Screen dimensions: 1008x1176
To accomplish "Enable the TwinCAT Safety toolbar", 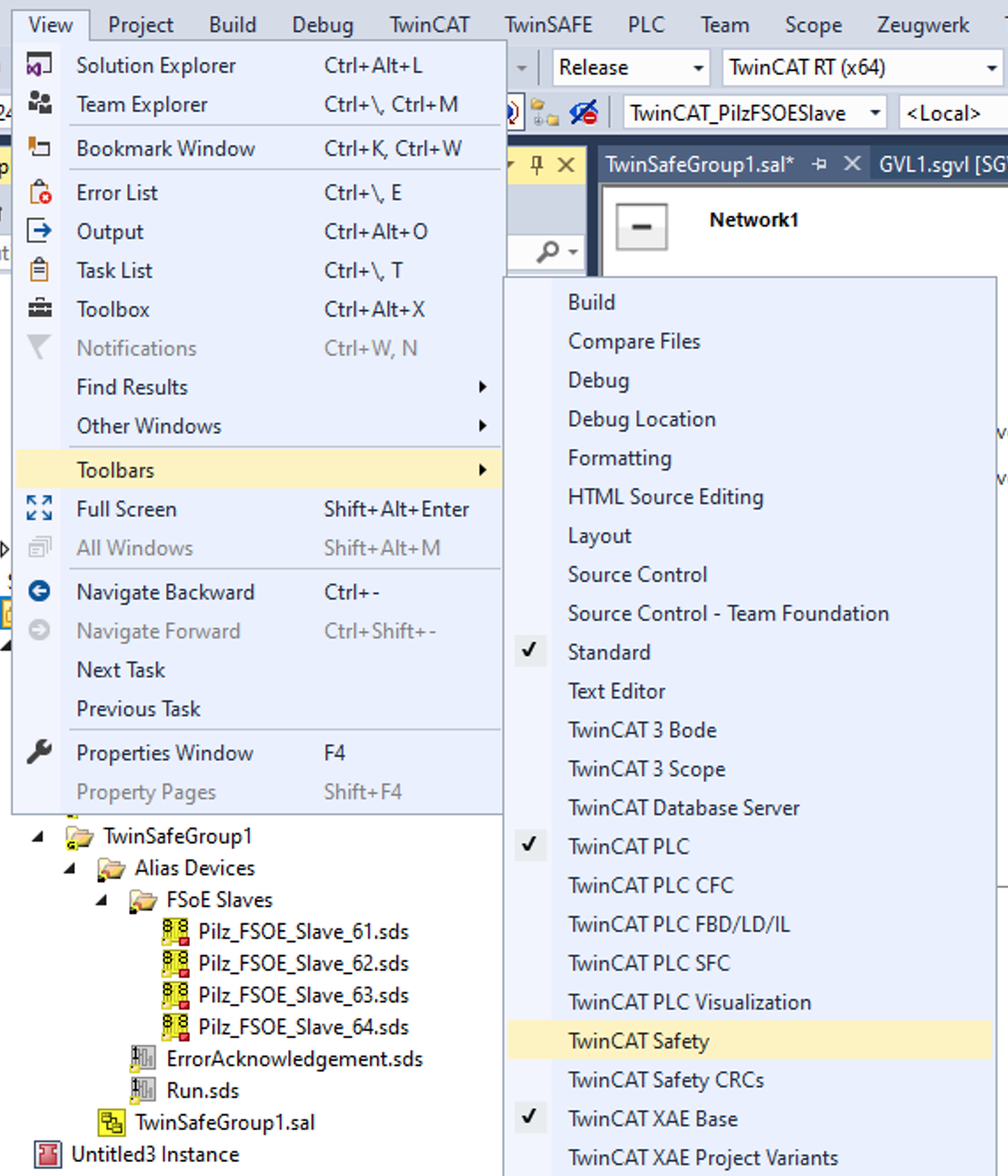I will [x=750, y=1041].
